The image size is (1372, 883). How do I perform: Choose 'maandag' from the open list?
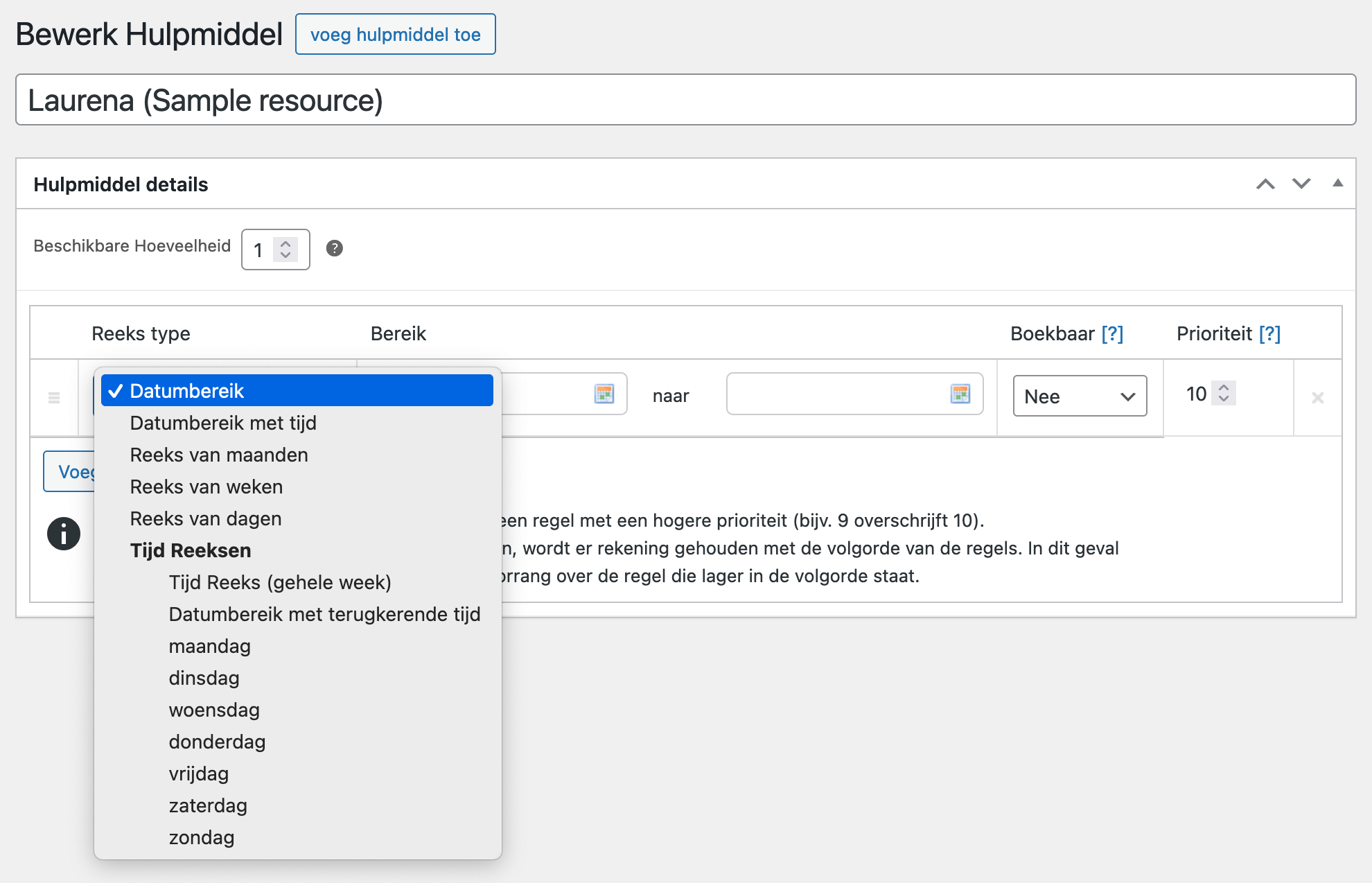tap(209, 646)
